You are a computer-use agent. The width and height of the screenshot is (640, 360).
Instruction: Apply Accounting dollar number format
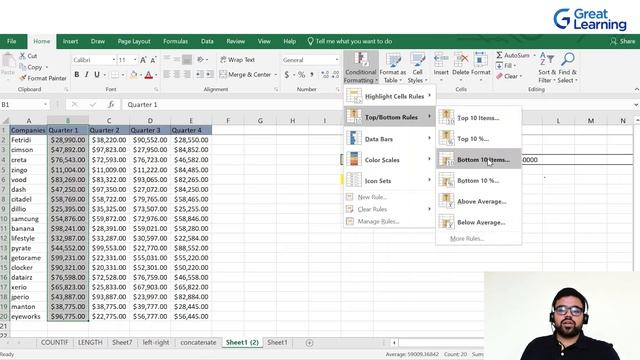pyautogui.click(x=287, y=75)
